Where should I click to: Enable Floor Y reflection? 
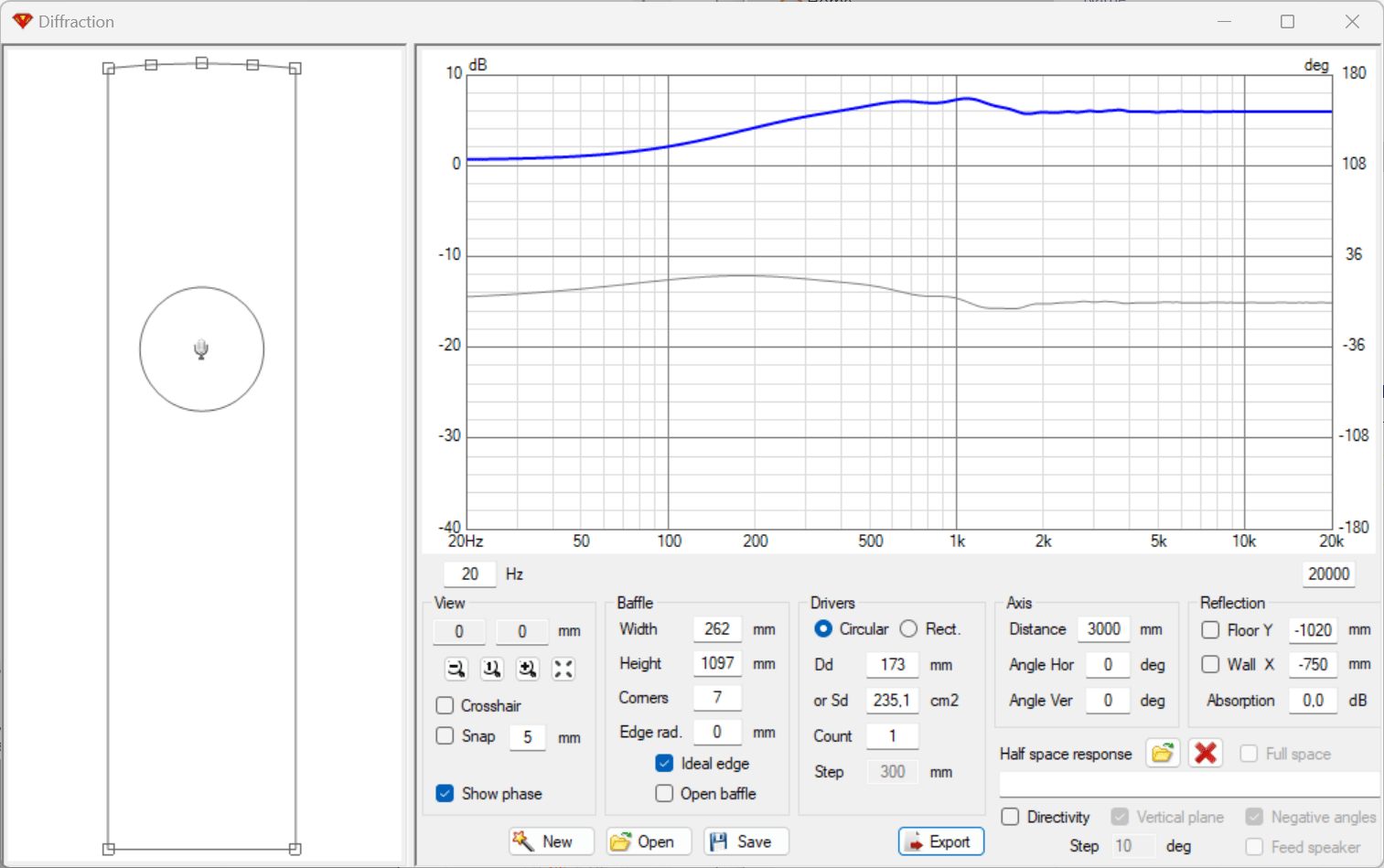(x=1210, y=629)
